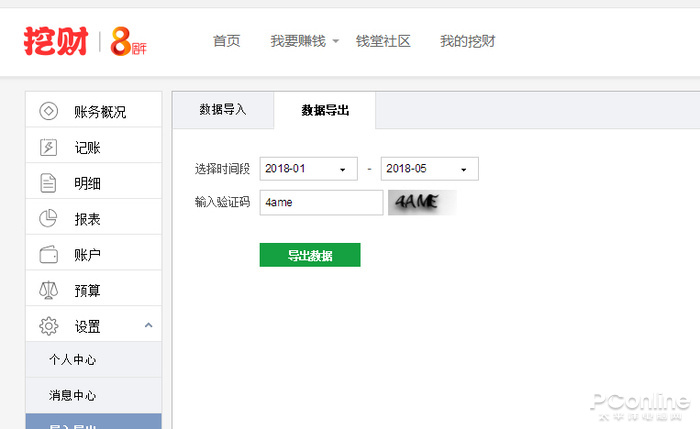Click the green 导出数据 button

pos(310,255)
